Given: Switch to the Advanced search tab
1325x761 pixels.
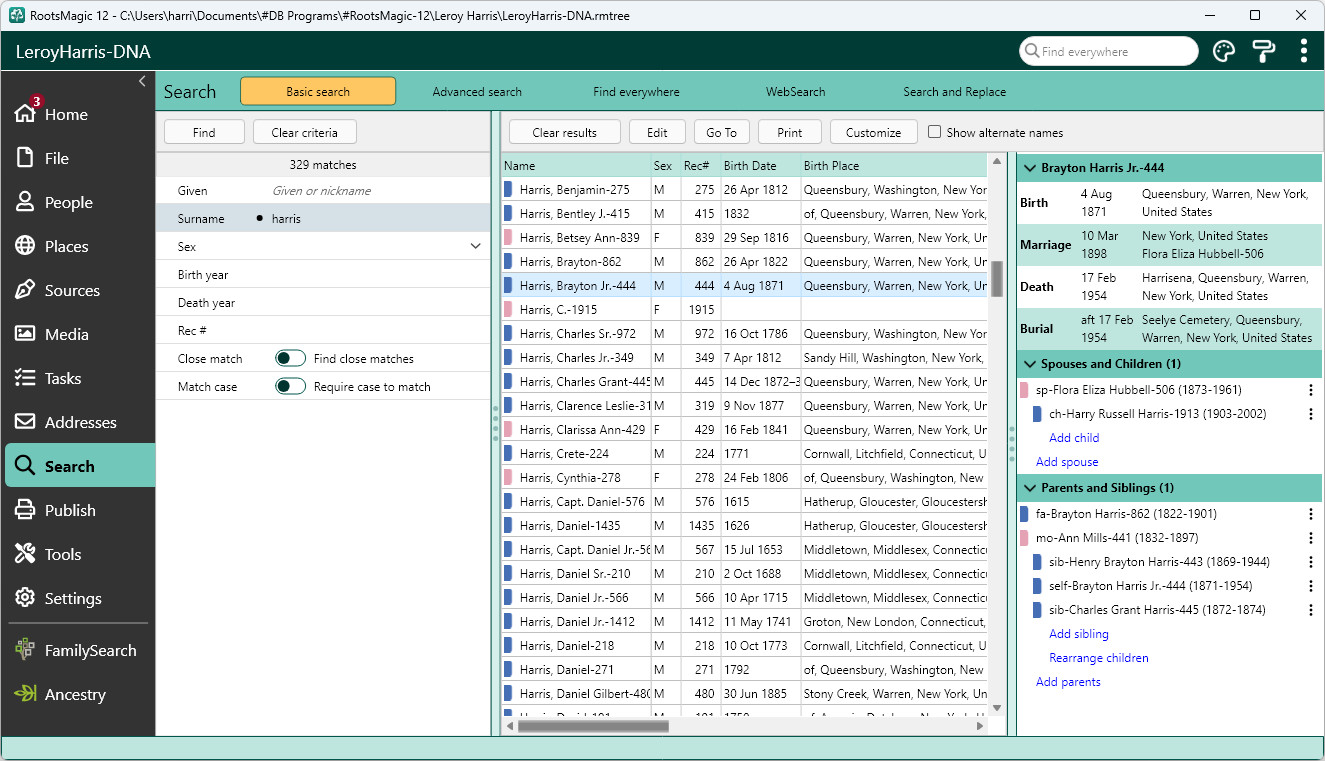Looking at the screenshot, I should (477, 92).
